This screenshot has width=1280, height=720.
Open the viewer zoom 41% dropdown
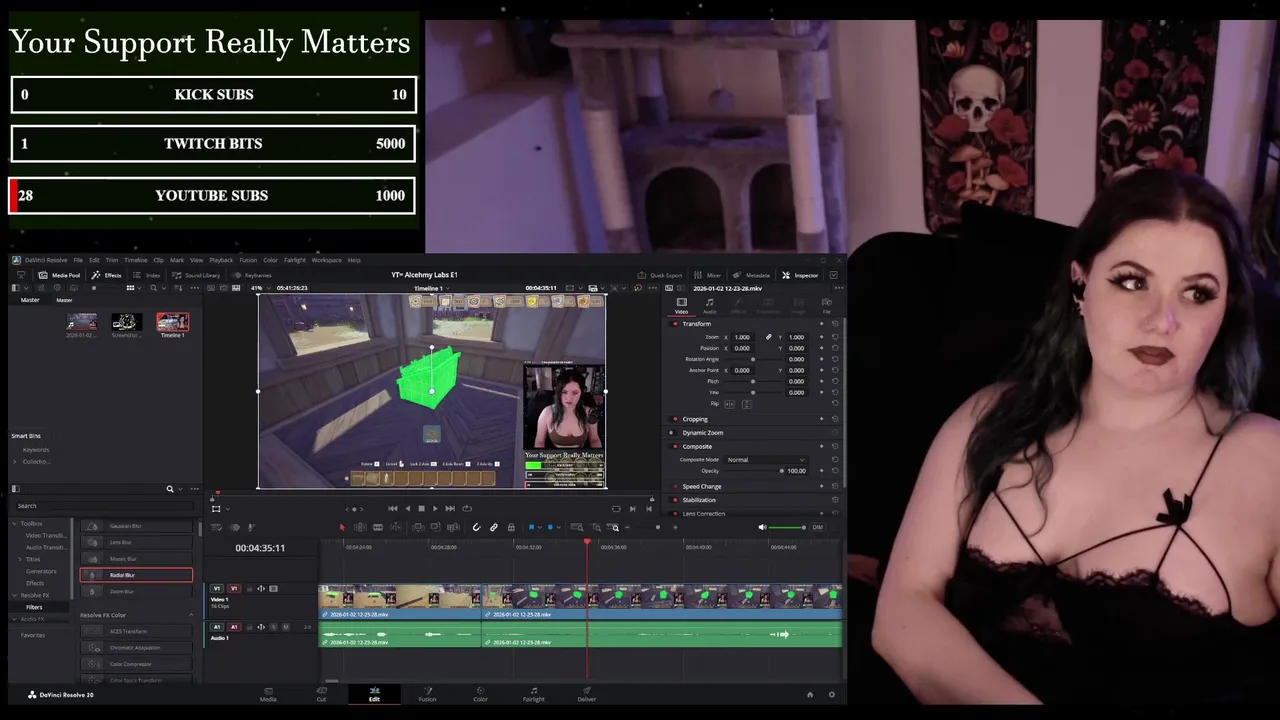[x=260, y=288]
